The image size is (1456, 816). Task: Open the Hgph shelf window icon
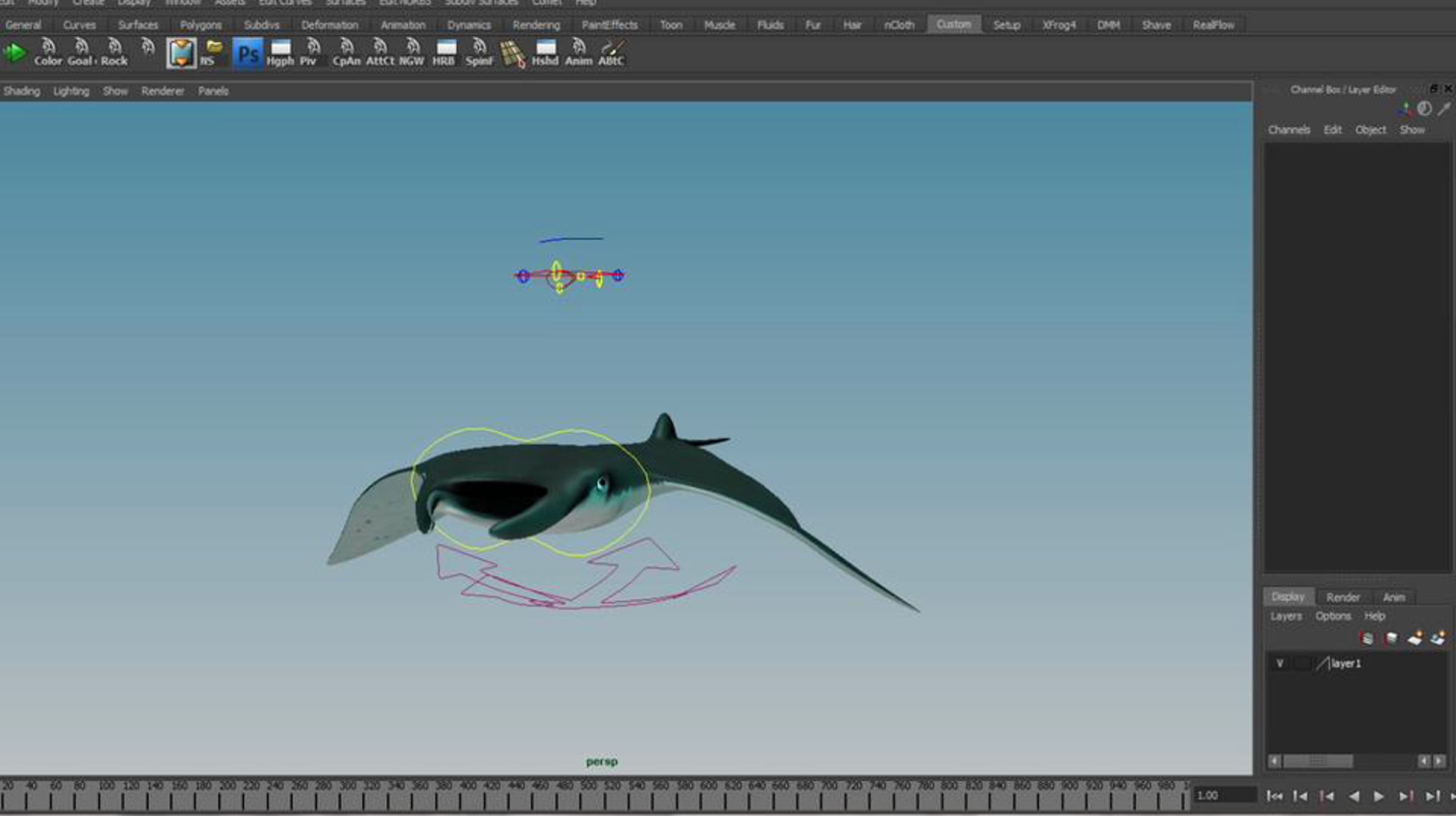(x=280, y=53)
